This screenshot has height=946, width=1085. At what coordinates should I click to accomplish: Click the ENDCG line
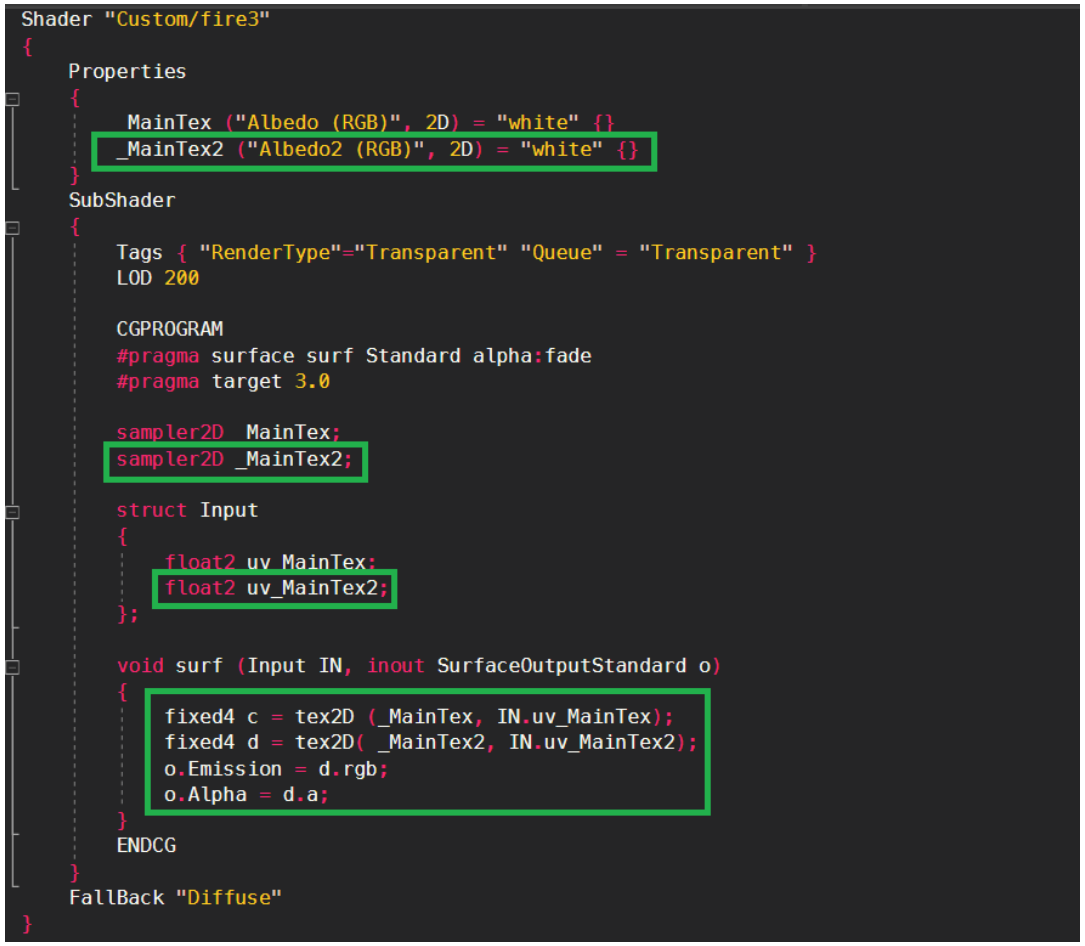146,846
